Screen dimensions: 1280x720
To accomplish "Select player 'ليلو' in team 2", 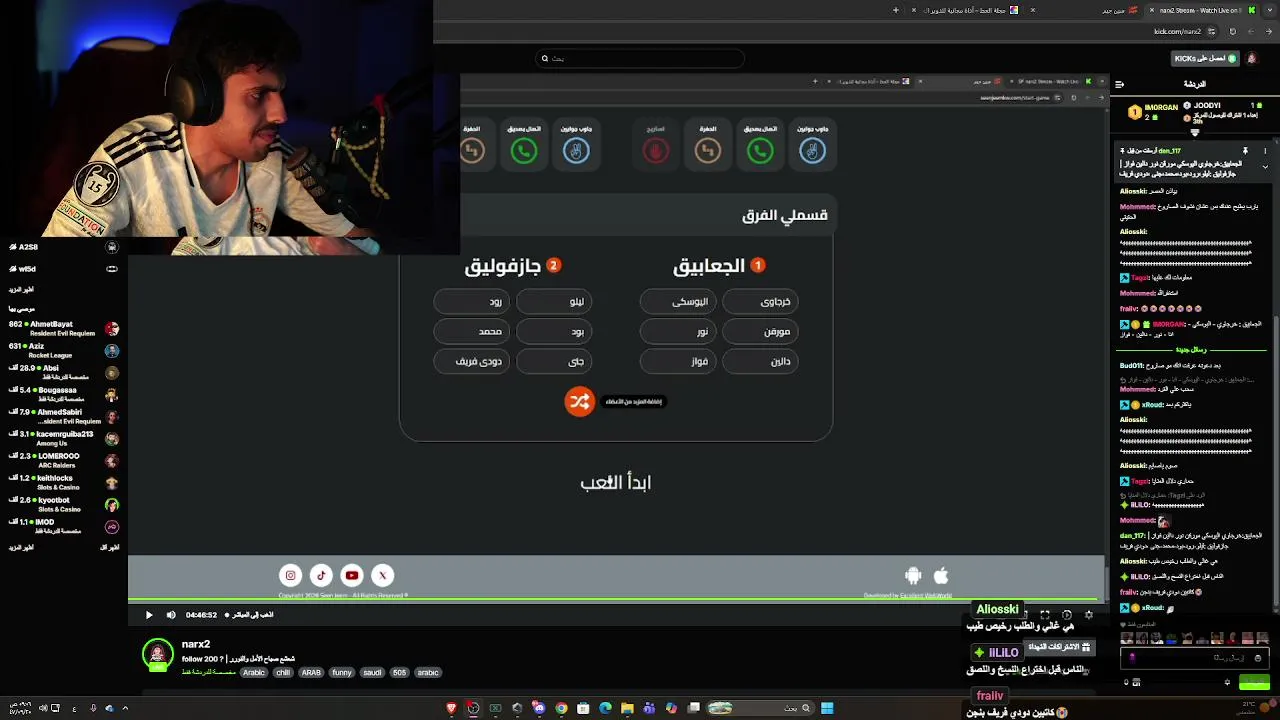I will [553, 301].
